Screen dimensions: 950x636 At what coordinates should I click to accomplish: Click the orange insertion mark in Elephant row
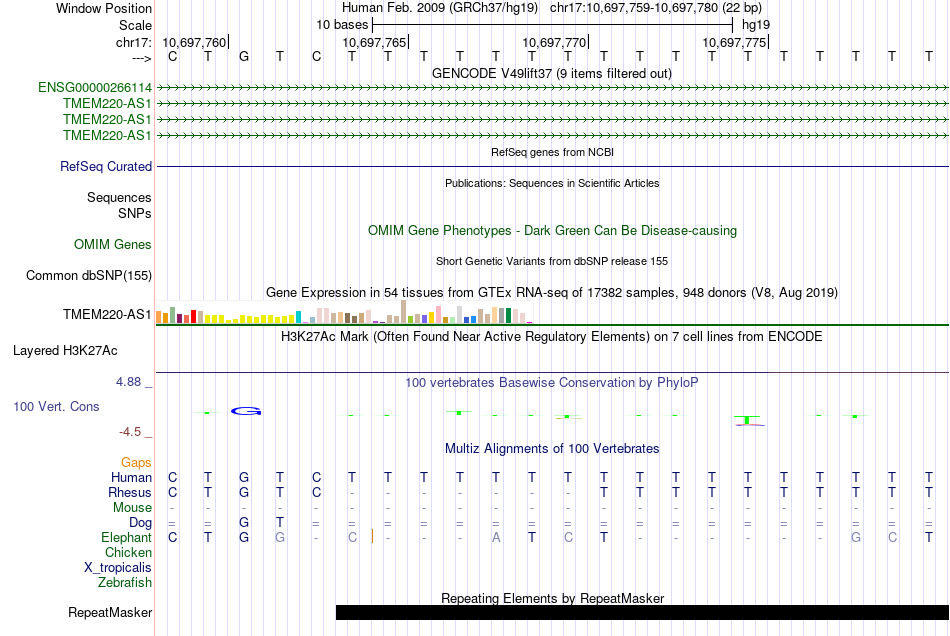pos(372,536)
